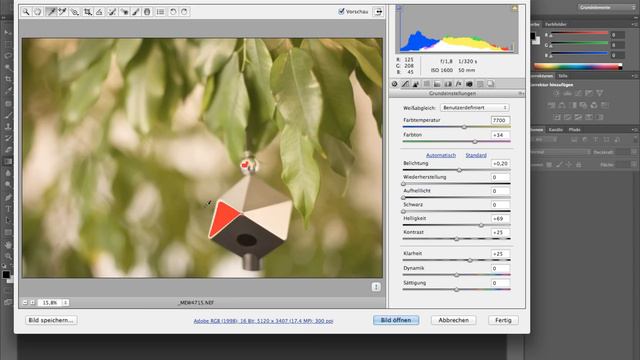The width and height of the screenshot is (640, 360).
Task: Click the Klarheit slider handle
Action: point(470,260)
